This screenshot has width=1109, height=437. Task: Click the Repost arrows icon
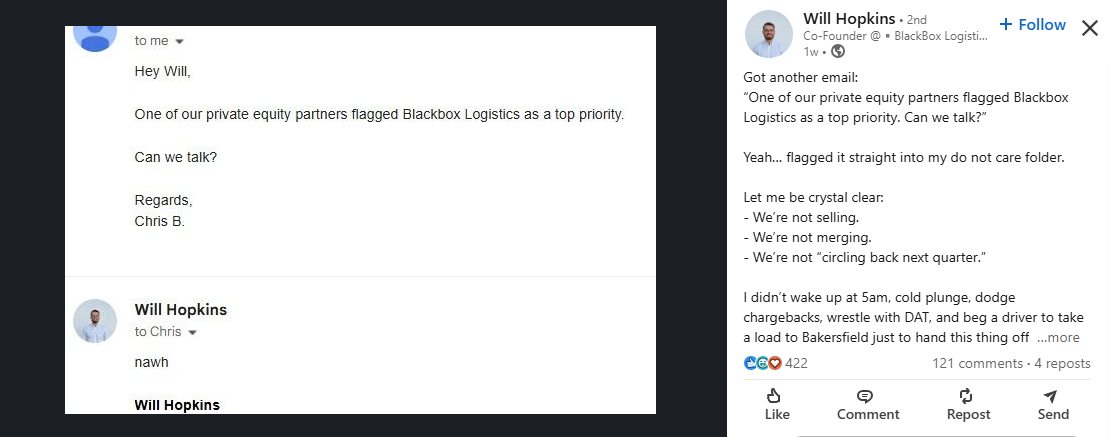point(966,396)
